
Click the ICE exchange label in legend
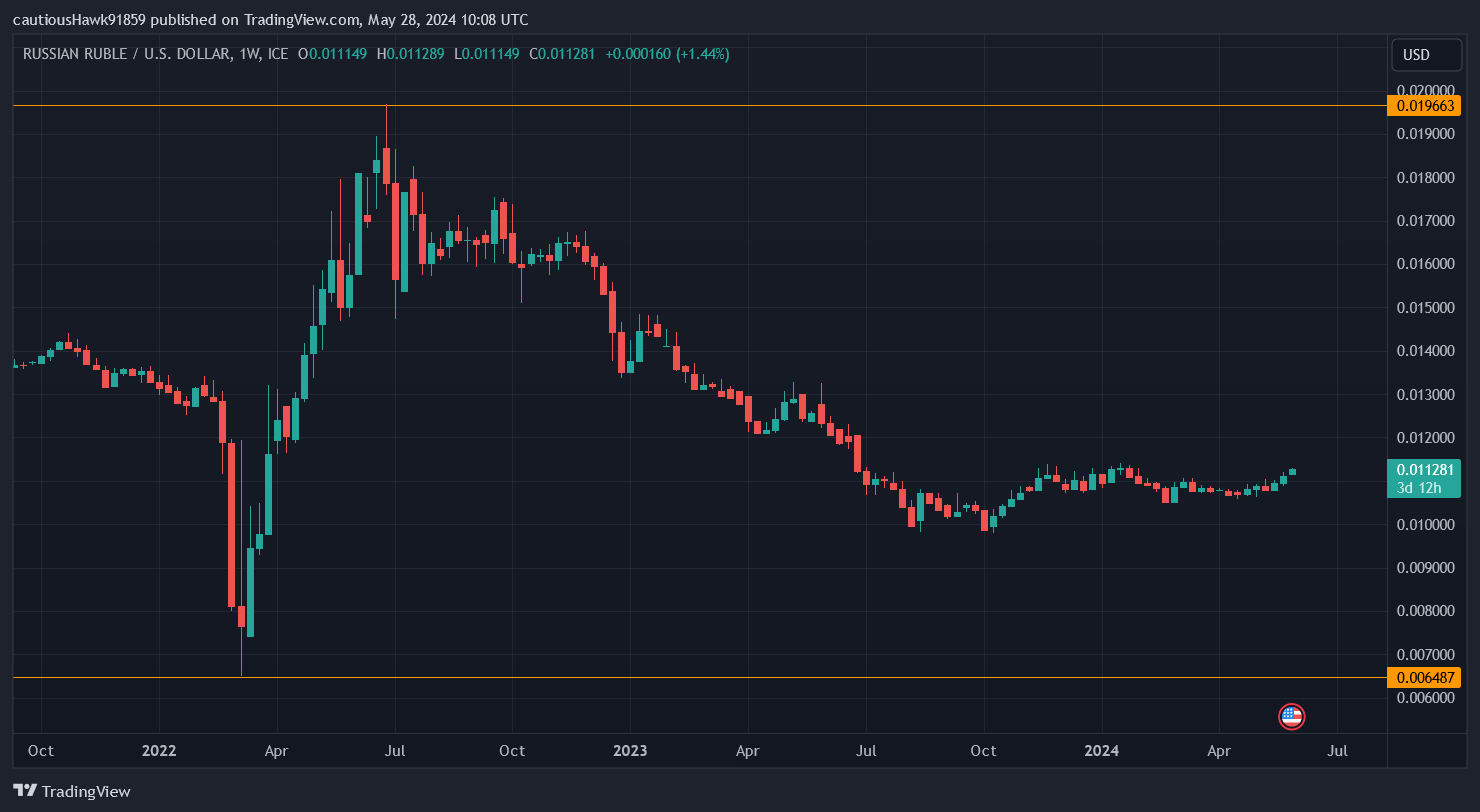pos(278,54)
